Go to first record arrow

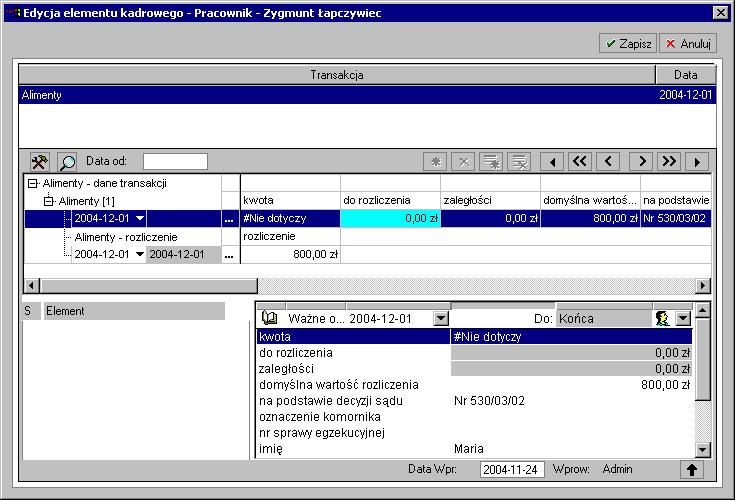(552, 162)
